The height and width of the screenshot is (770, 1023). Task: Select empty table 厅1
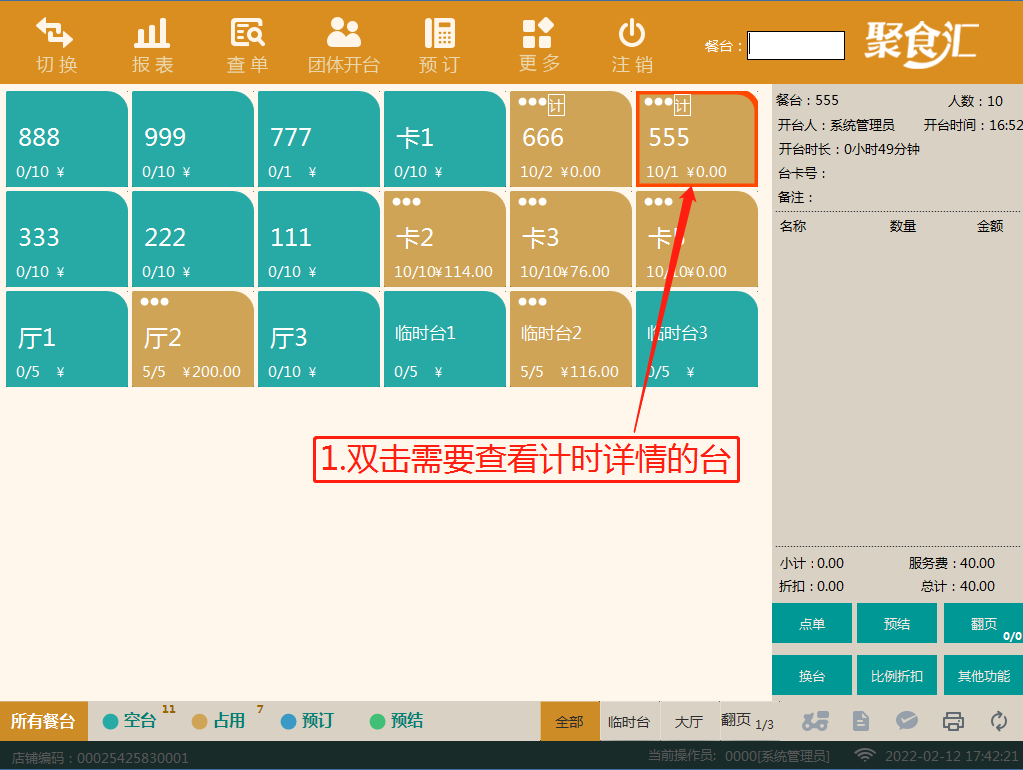coord(67,339)
